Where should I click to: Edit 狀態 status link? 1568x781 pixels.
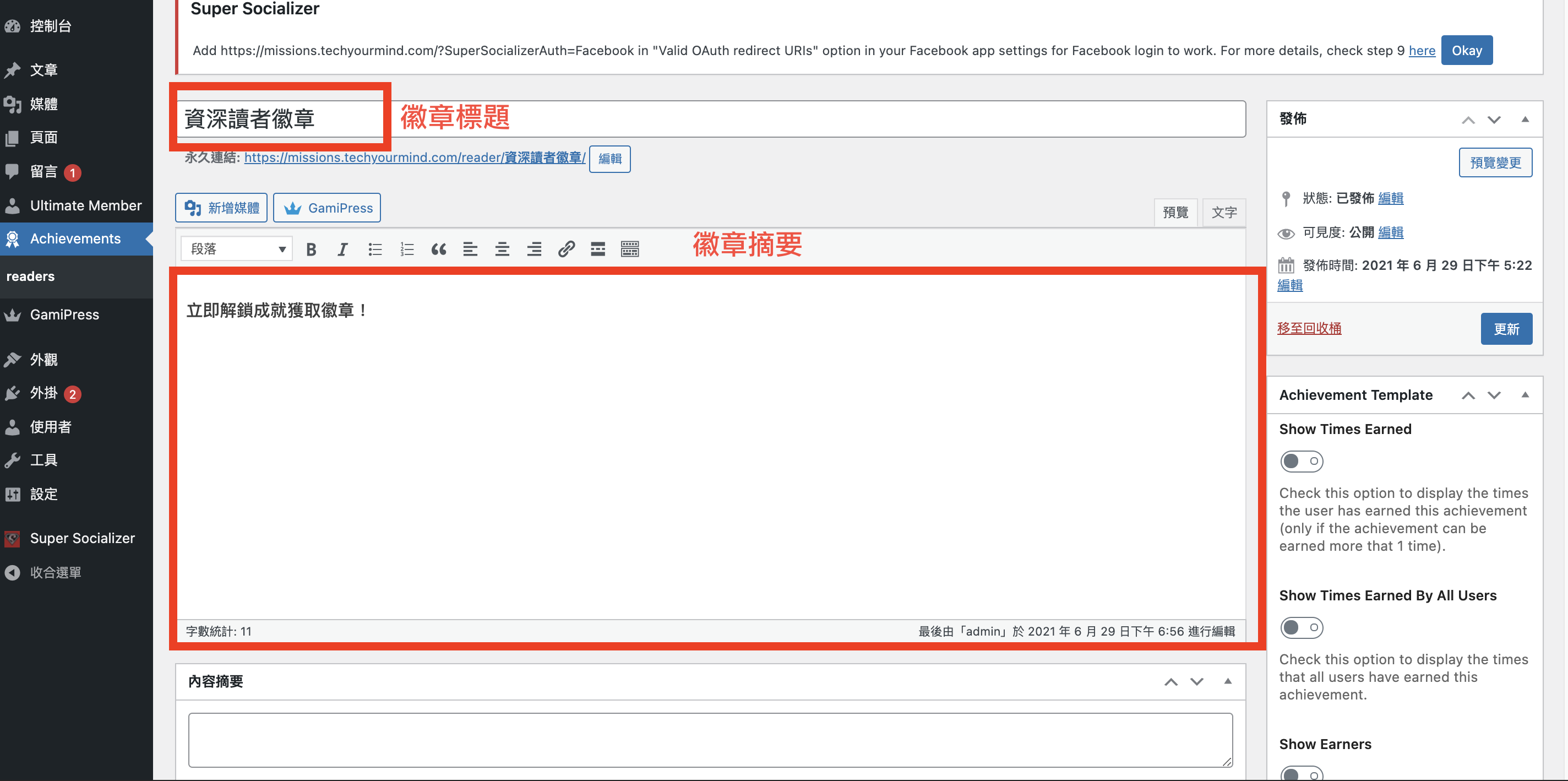coord(1391,198)
